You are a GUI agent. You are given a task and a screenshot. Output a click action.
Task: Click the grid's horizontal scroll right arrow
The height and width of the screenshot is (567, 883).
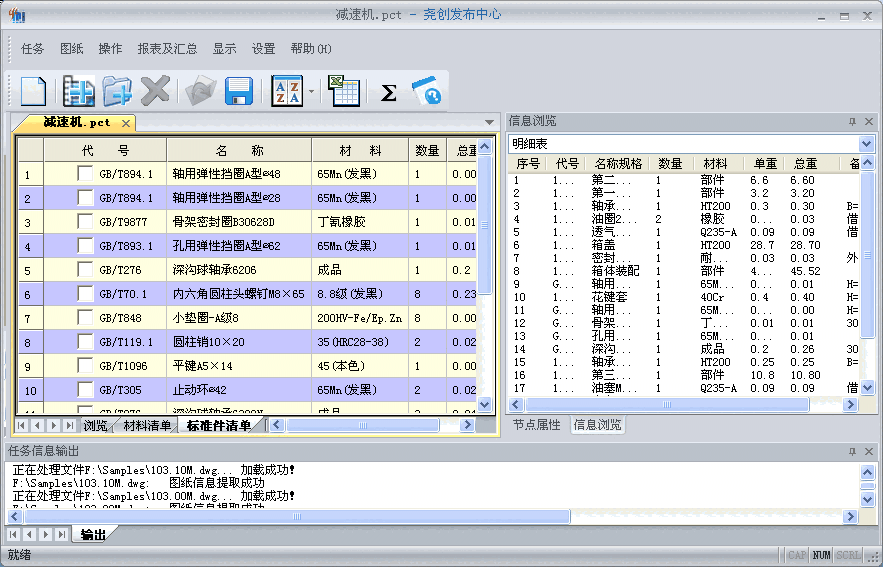[467, 425]
